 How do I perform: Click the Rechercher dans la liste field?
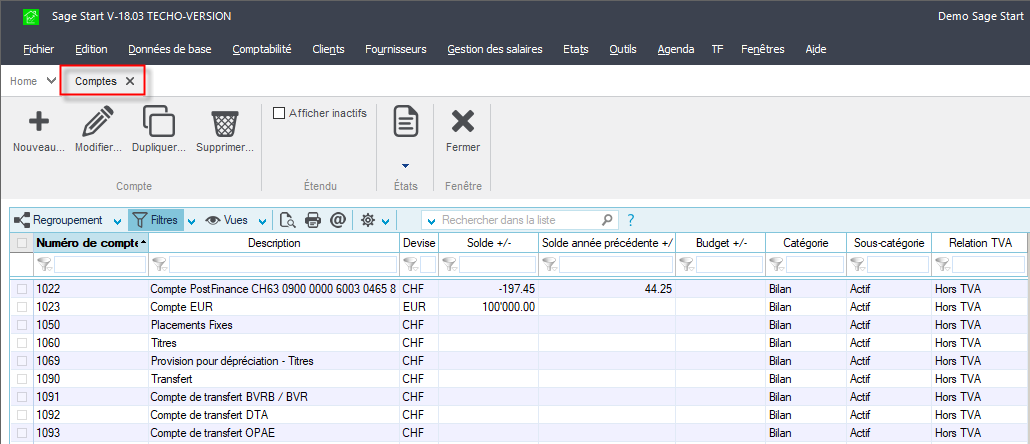click(x=520, y=220)
